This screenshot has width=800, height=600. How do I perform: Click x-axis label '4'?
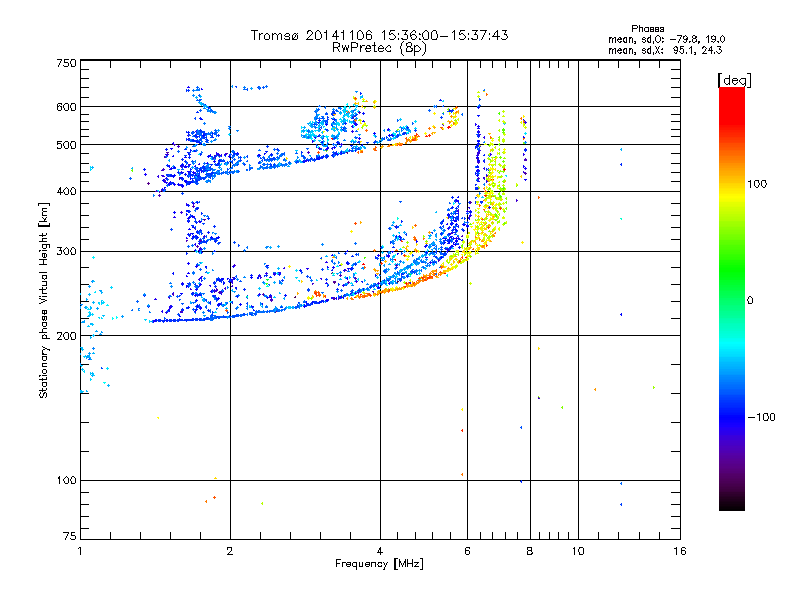point(380,551)
